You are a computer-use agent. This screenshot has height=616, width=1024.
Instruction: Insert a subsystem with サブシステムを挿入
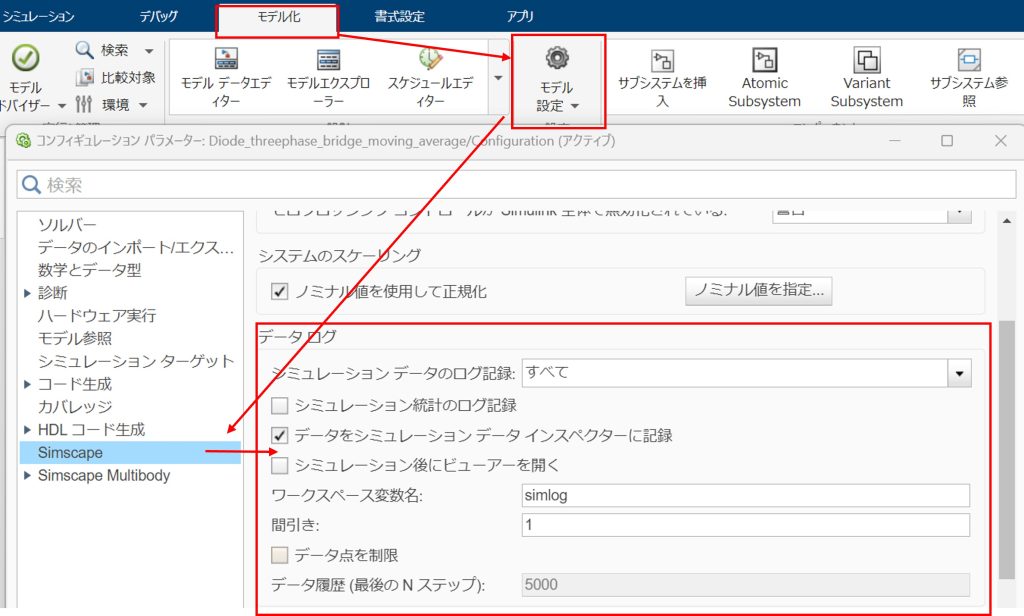(x=663, y=60)
